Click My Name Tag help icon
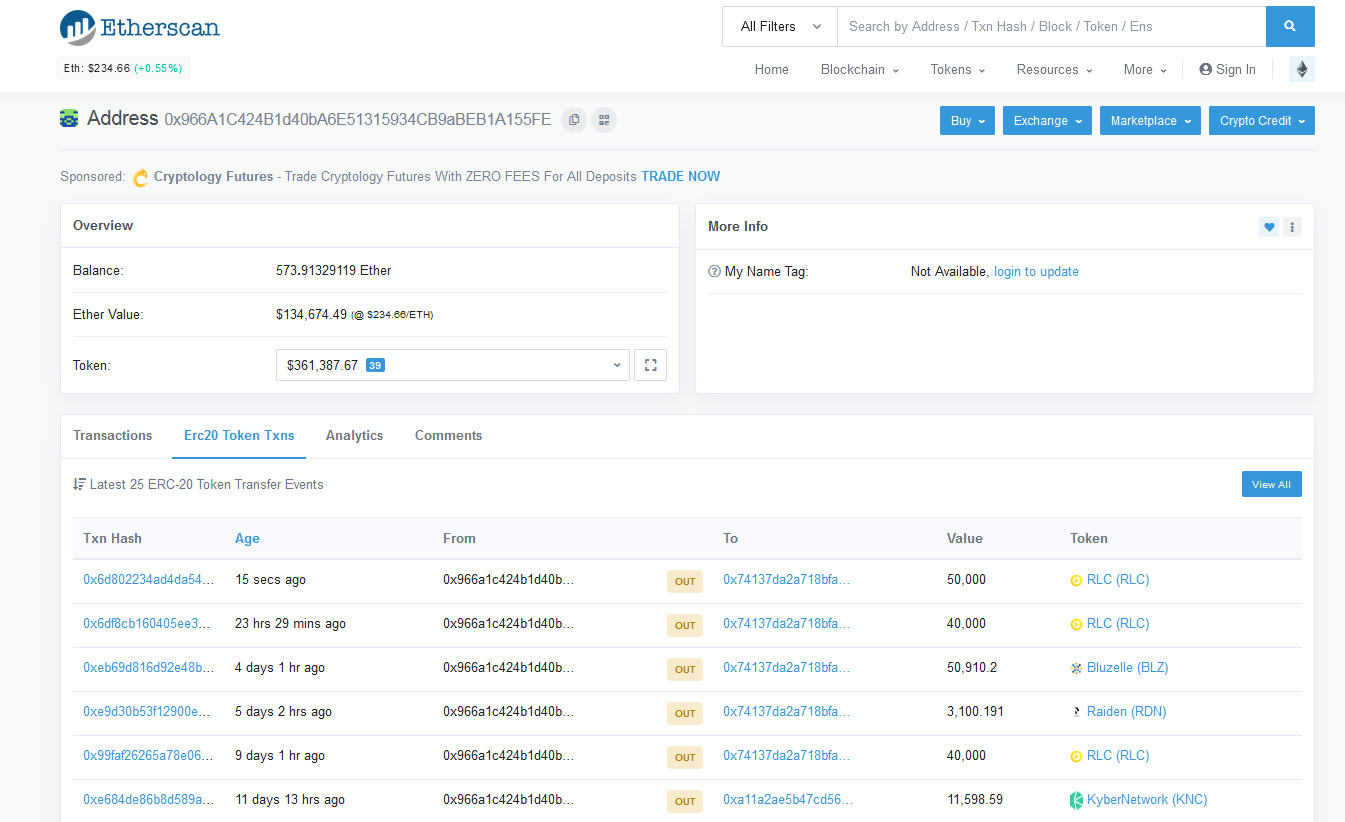The height and width of the screenshot is (822, 1345). [x=714, y=272]
